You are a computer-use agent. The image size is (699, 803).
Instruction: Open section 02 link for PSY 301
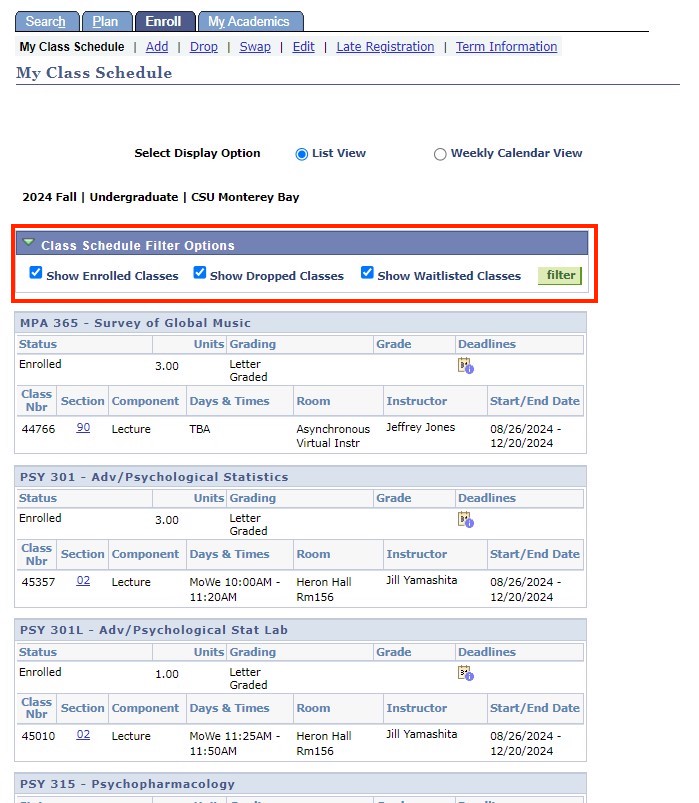[x=83, y=581]
